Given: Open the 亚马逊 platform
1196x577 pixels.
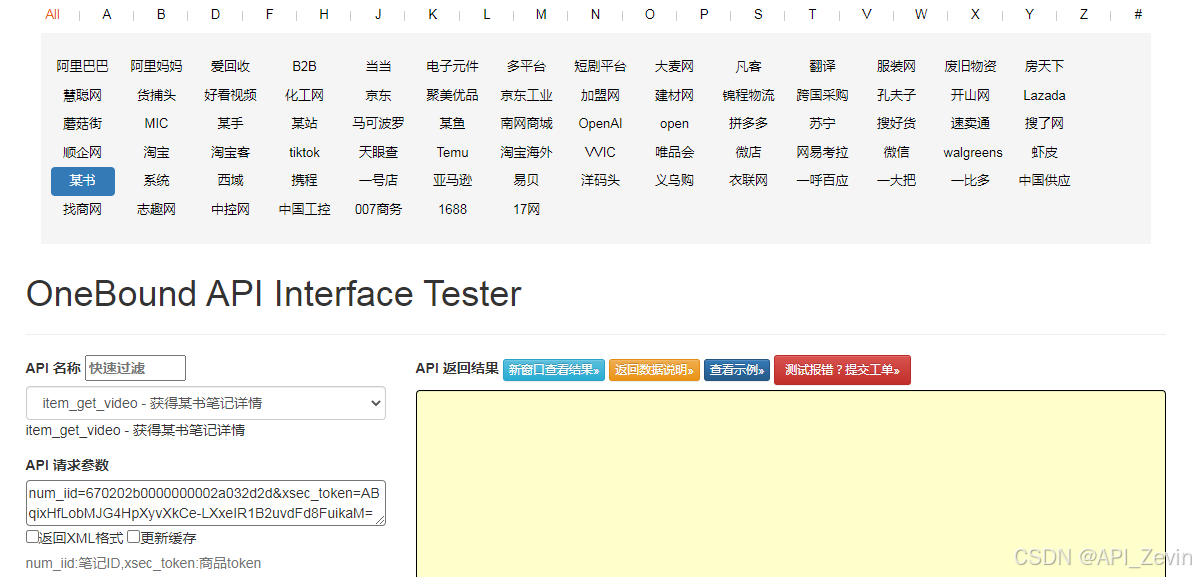Looking at the screenshot, I should [x=452, y=181].
